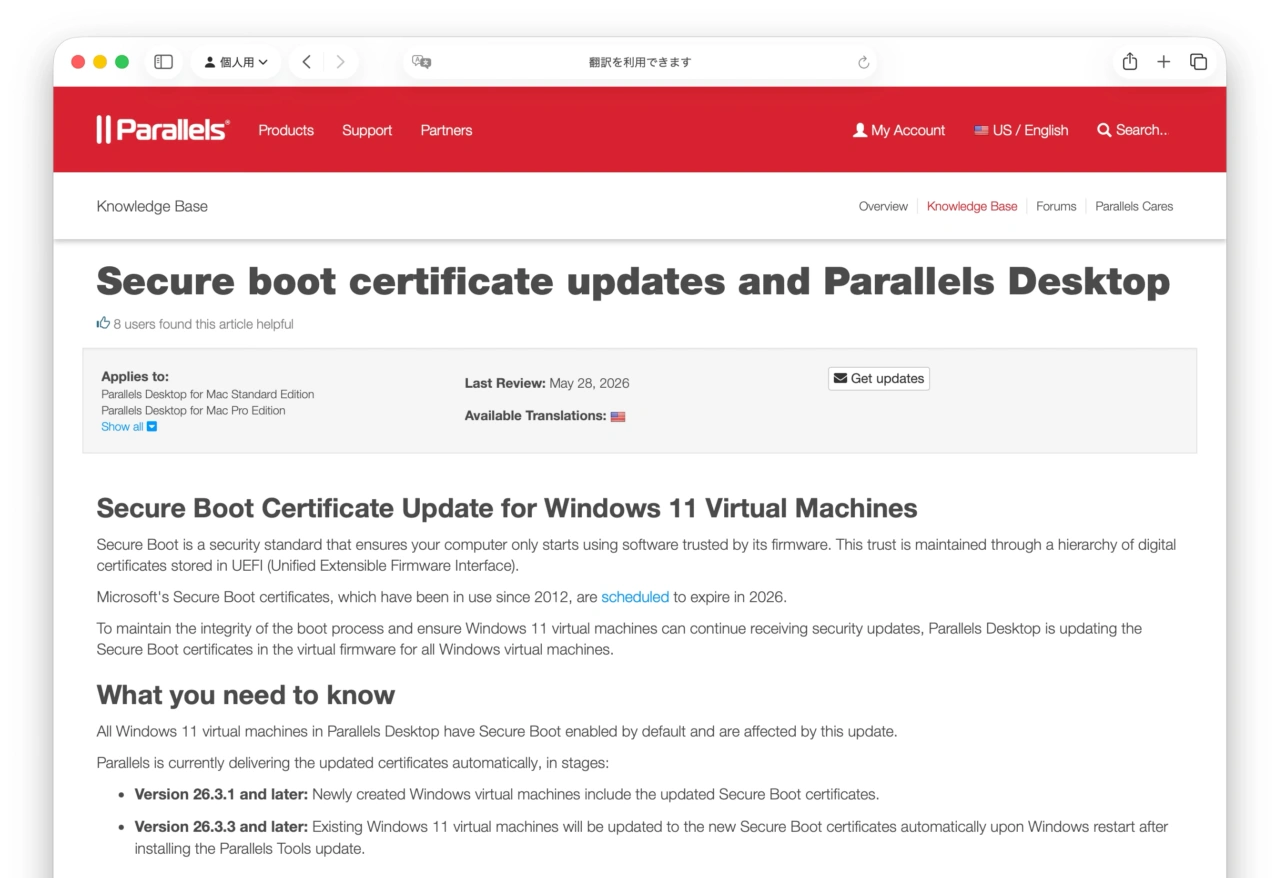Open the scheduled hyperlink
Screen dimensions: 1280x878
635,597
